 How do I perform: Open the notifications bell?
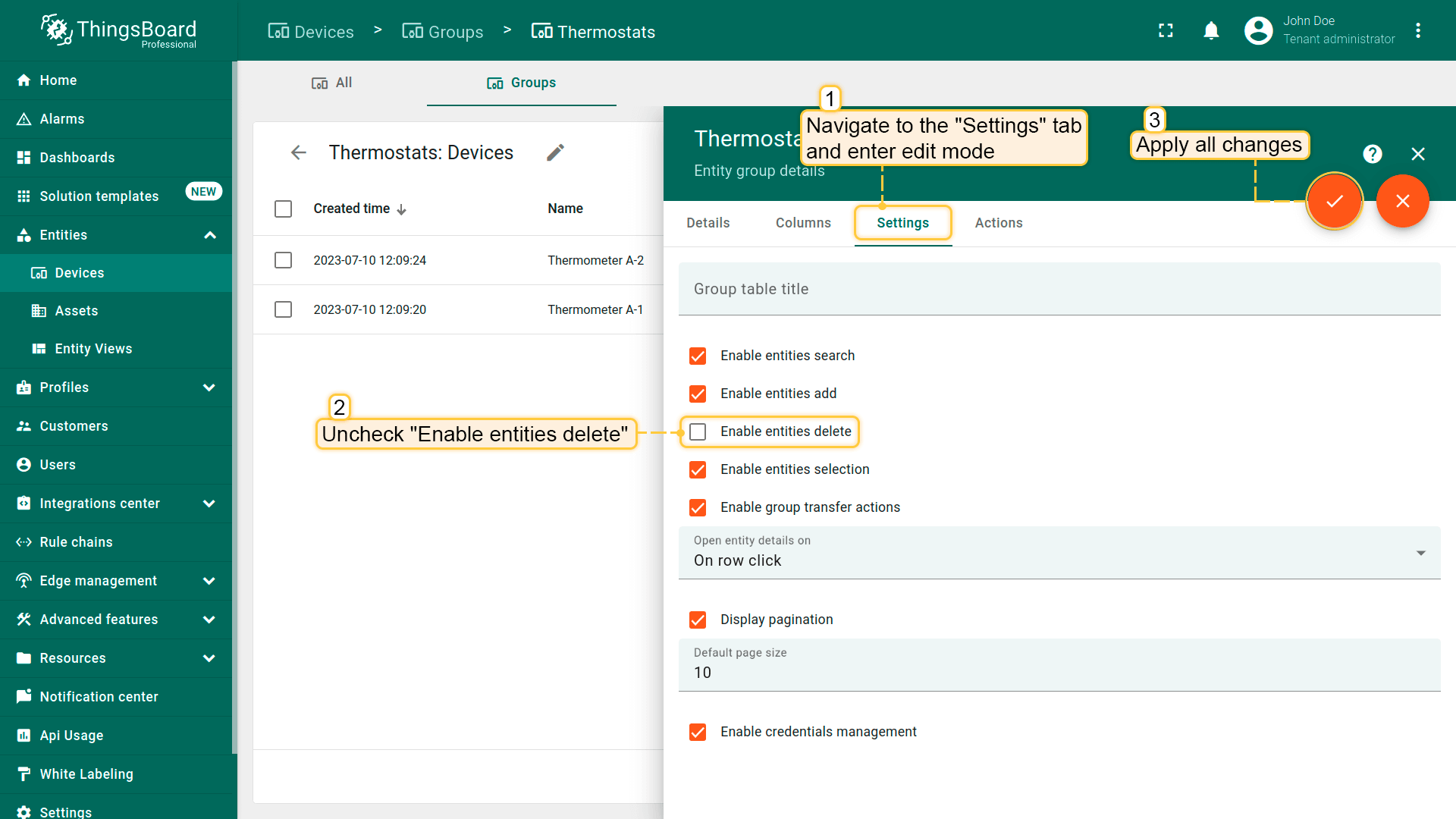1211,30
